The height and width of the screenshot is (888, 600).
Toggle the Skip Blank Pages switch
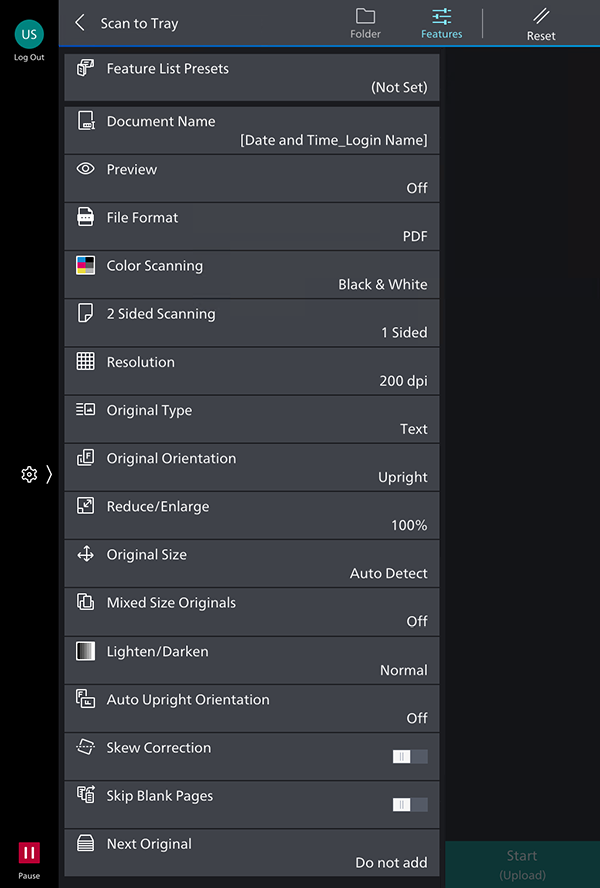pos(410,805)
